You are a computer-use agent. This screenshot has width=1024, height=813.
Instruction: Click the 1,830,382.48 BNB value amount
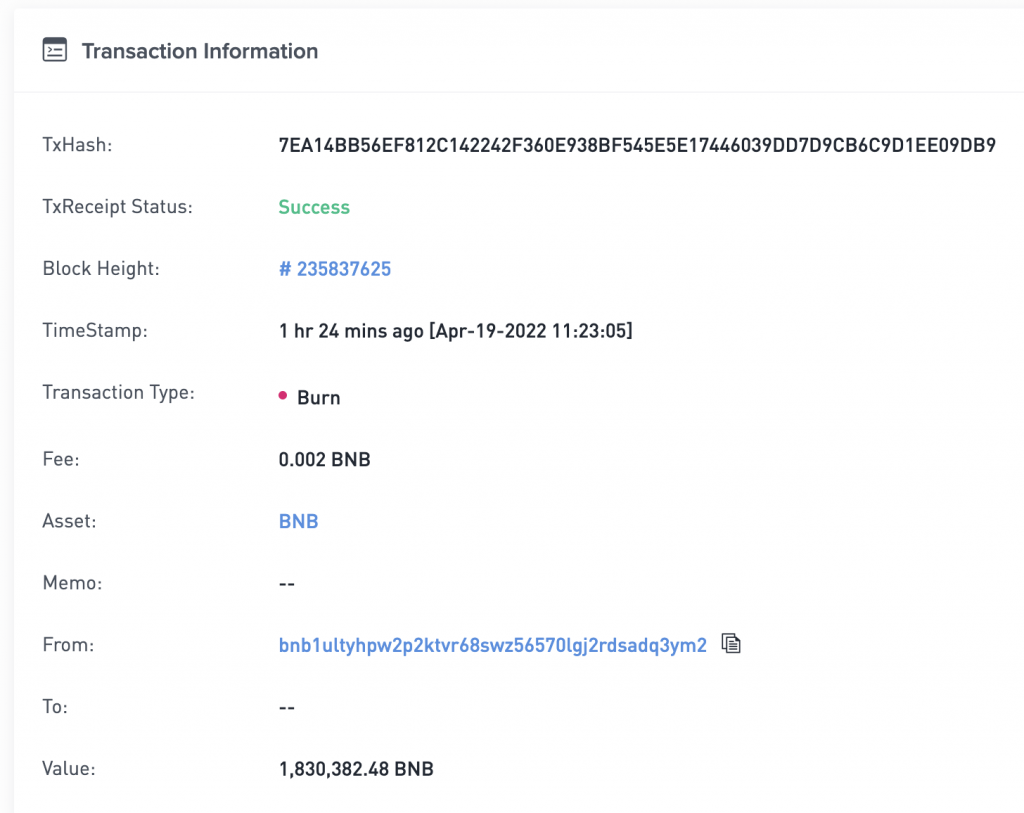pos(356,769)
